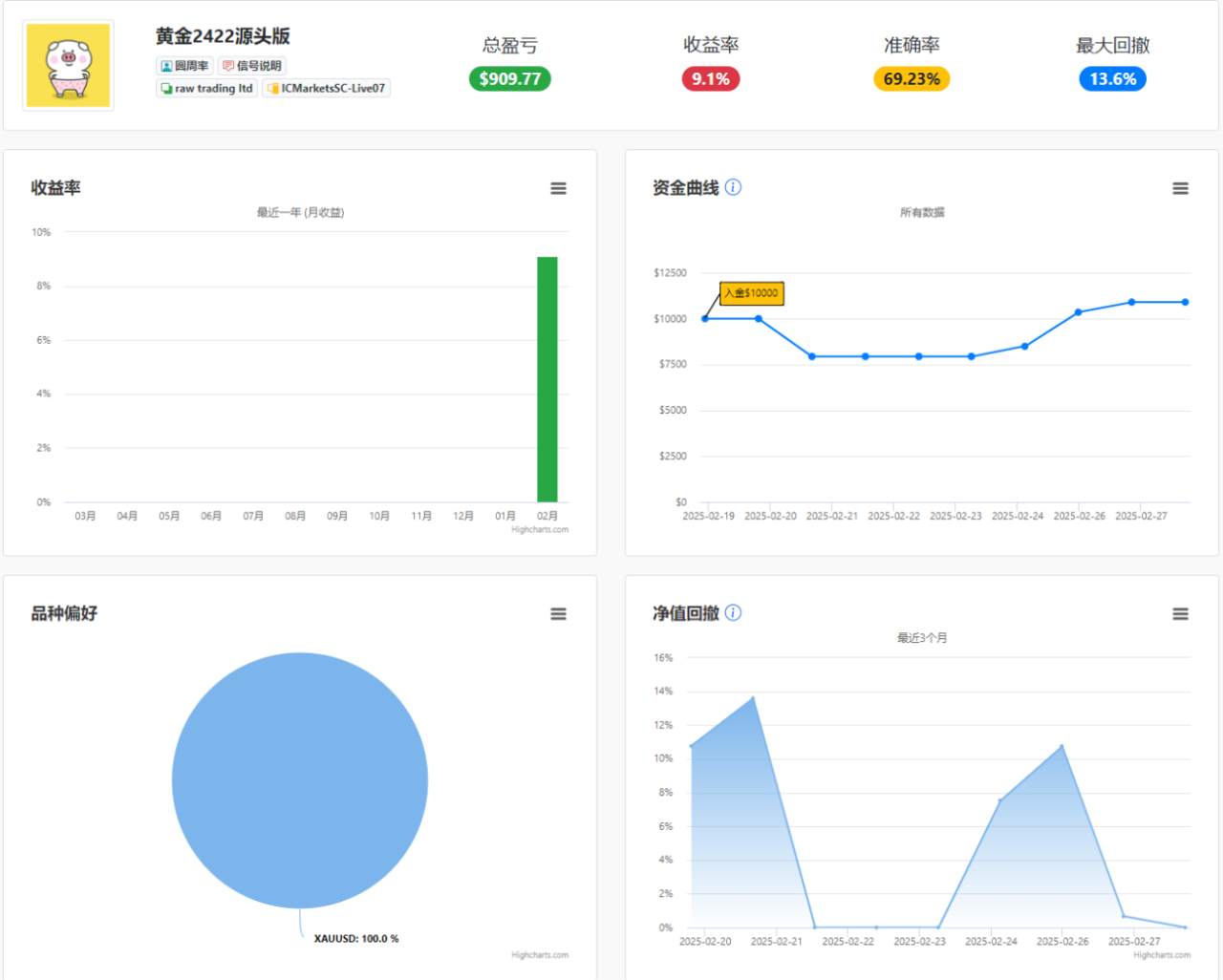Viewport: 1223px width, 980px height.
Task: Click the green 02月 bar in 收益率 chart
Action: click(547, 379)
